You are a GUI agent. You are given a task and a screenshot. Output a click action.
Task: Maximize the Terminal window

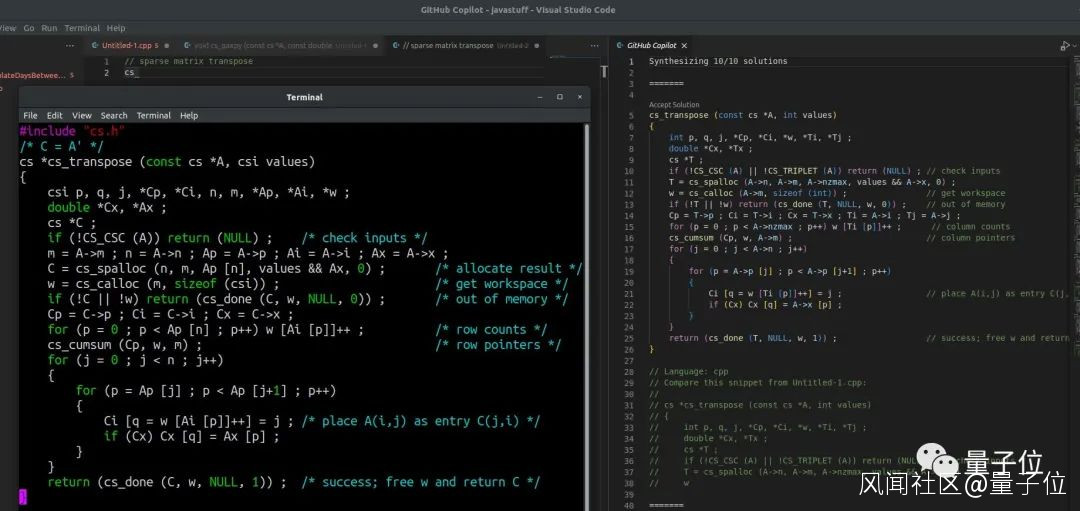click(x=559, y=97)
